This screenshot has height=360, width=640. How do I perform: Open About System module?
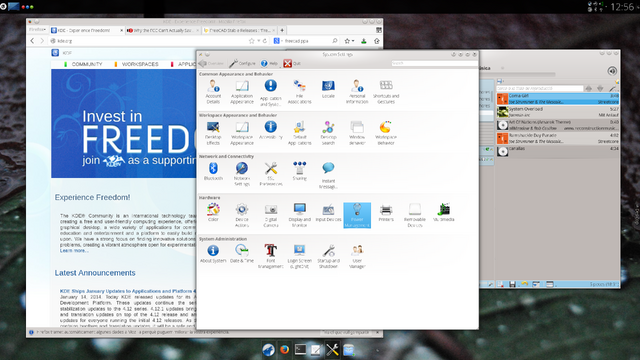213,254
